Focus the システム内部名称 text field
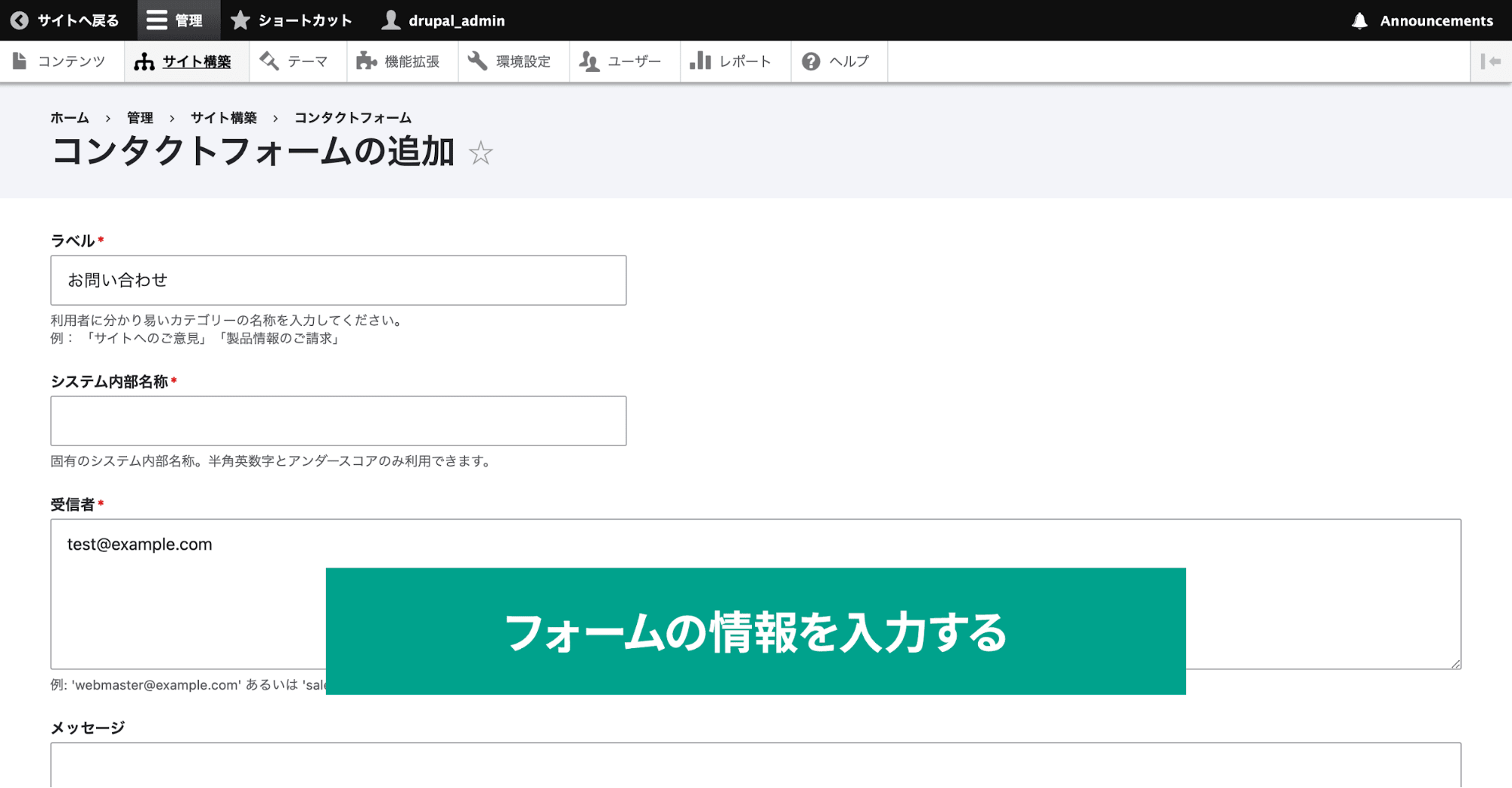 pyautogui.click(x=338, y=421)
